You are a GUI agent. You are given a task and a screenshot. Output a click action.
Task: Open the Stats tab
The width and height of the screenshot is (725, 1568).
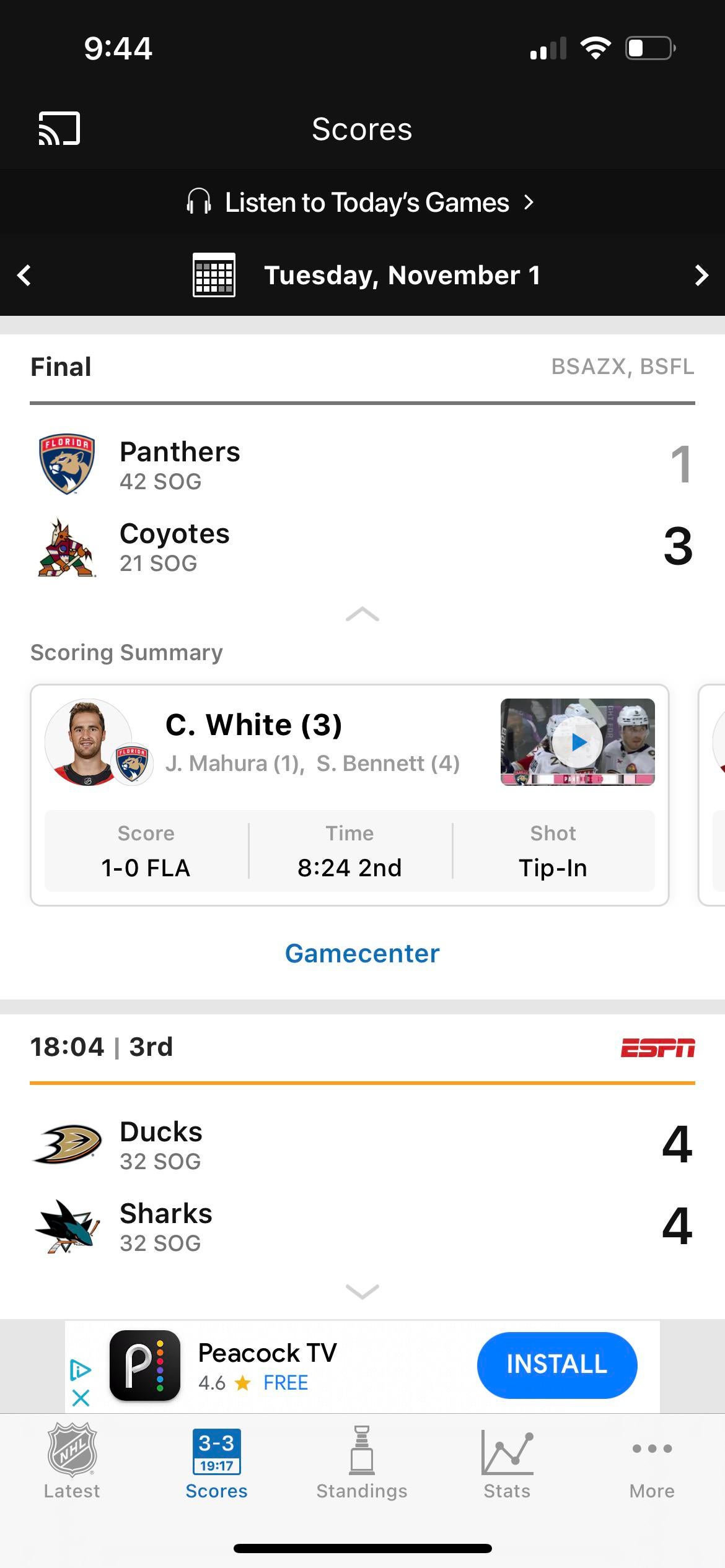[x=507, y=1461]
